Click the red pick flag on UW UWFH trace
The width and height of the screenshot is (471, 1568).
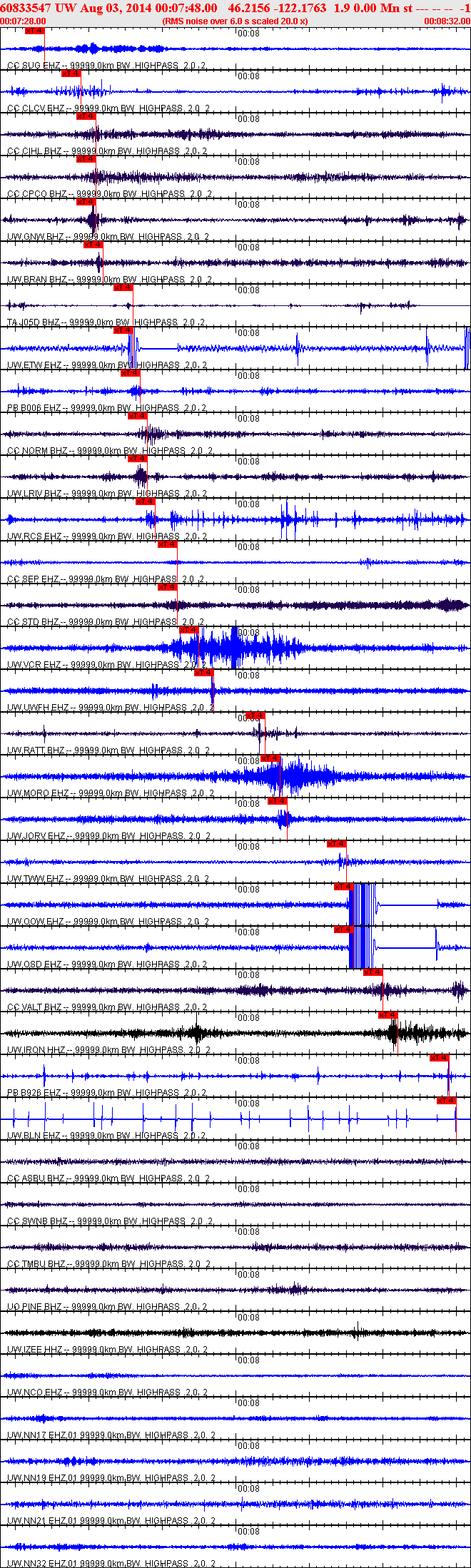coord(203,673)
